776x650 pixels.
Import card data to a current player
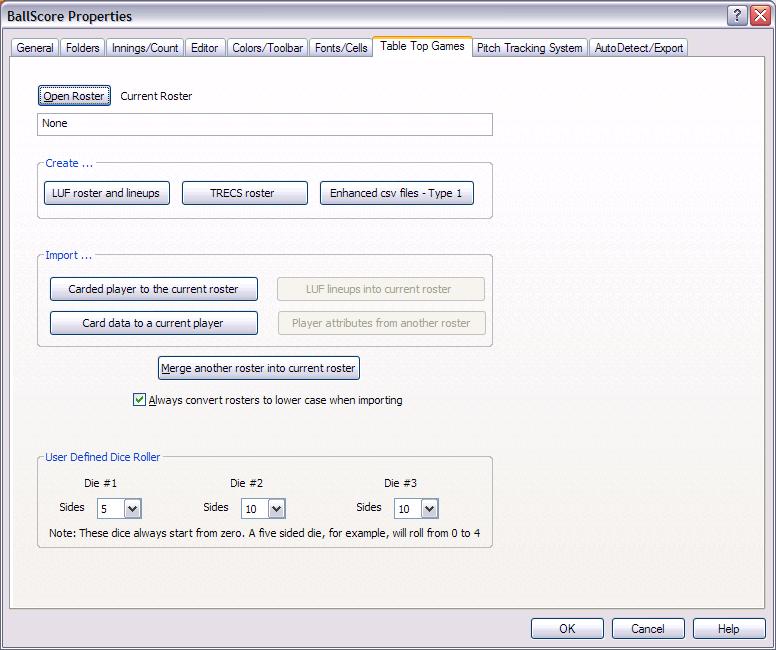[153, 323]
